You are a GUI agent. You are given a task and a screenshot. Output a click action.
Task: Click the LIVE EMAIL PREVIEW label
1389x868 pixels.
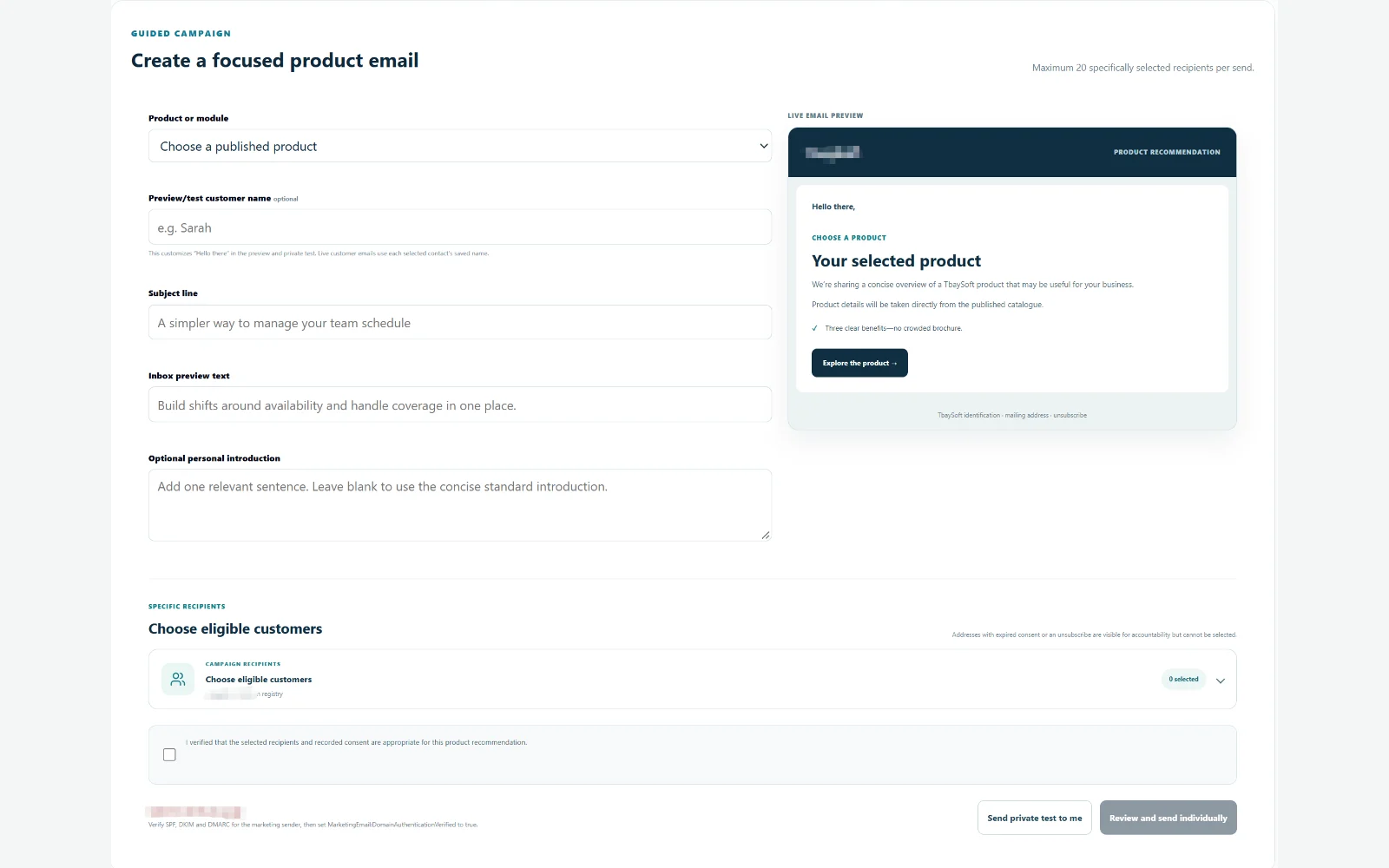(x=826, y=115)
